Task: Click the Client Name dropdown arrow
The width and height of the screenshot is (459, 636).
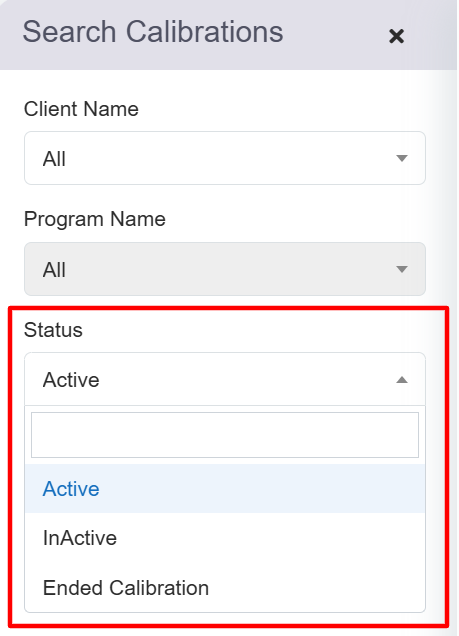Action: [401, 158]
